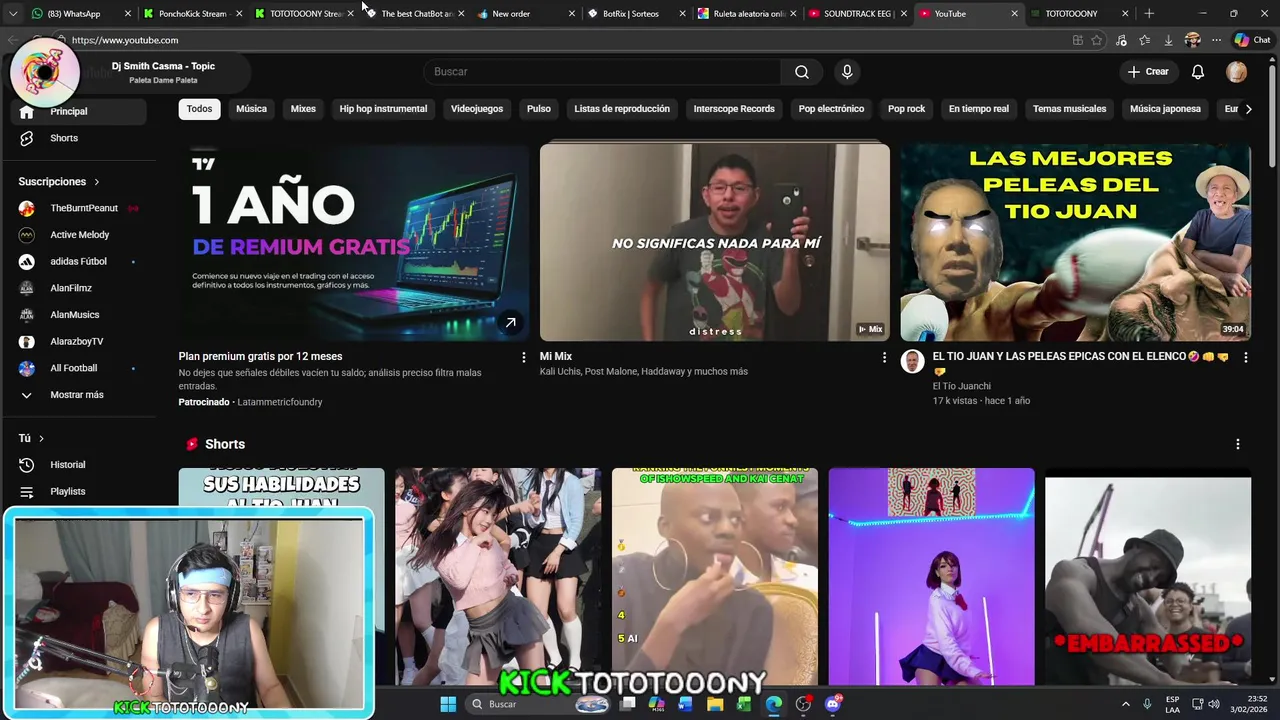The image size is (1280, 720).
Task: Open options menu for Mi Mix card
Action: [x=884, y=357]
